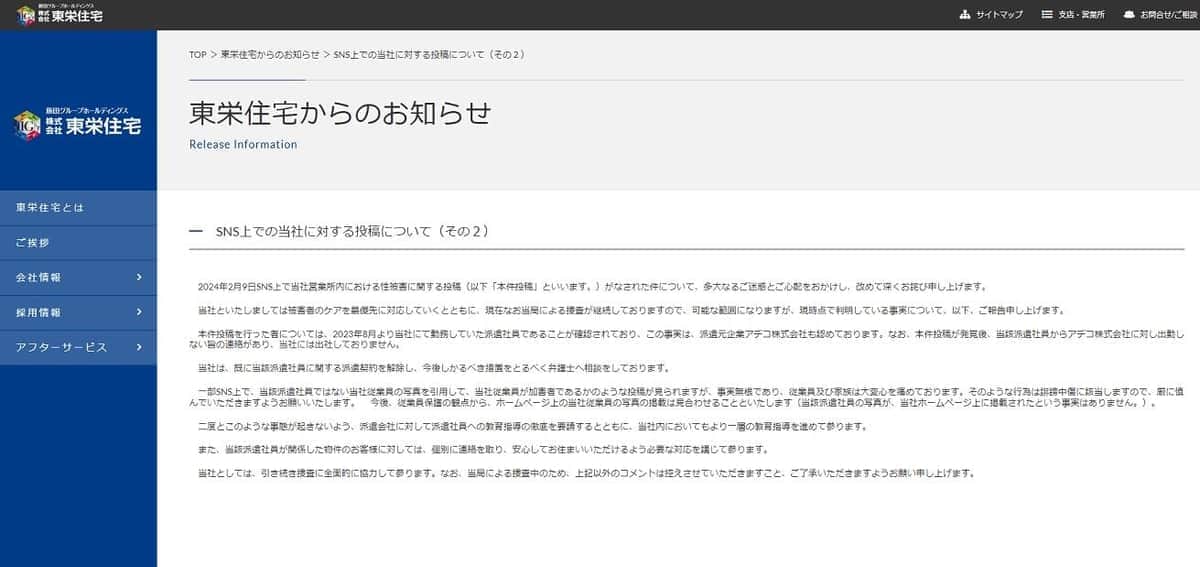Viewport: 1200px width, 567px height.
Task: Click 東栄住宅からのお知らせ breadcrumb link
Action: coord(270,54)
